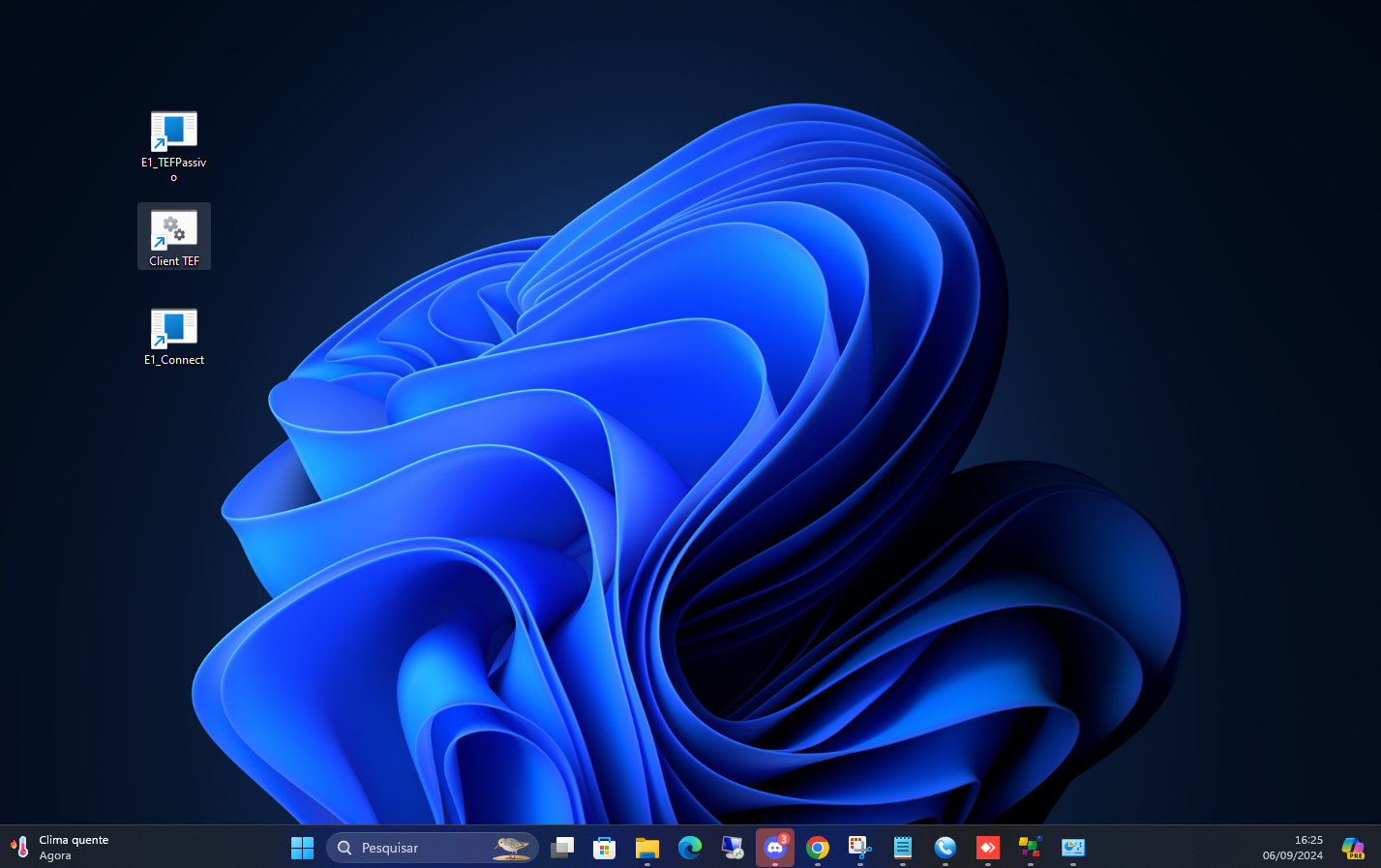This screenshot has height=868, width=1381.
Task: Open the blue chart app taskbar icon
Action: point(1073,848)
